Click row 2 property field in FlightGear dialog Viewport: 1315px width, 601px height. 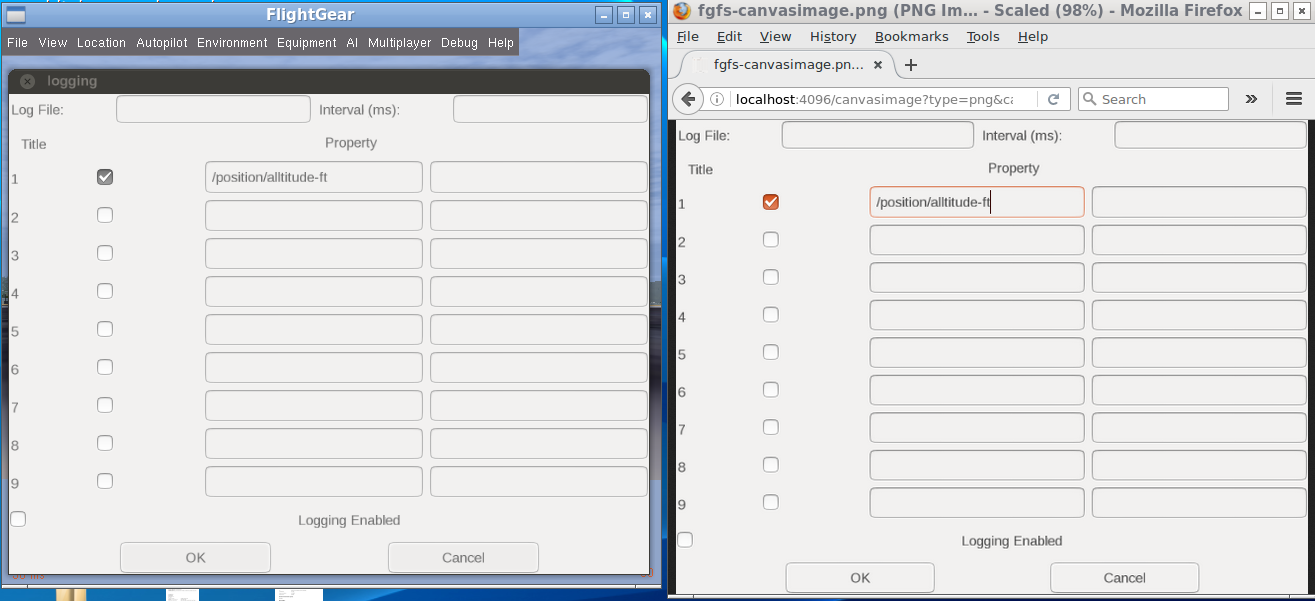[314, 215]
